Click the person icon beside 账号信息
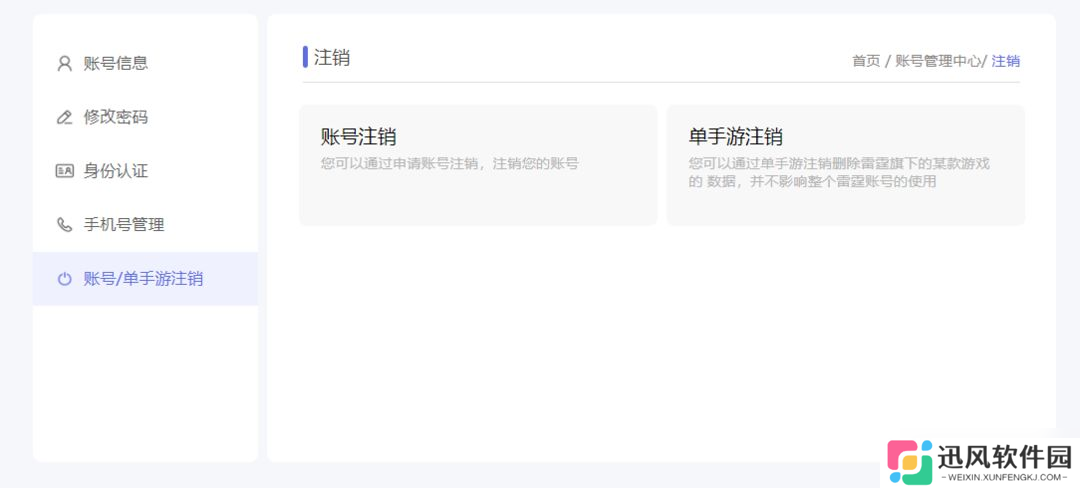The image size is (1080, 488). pyautogui.click(x=64, y=63)
